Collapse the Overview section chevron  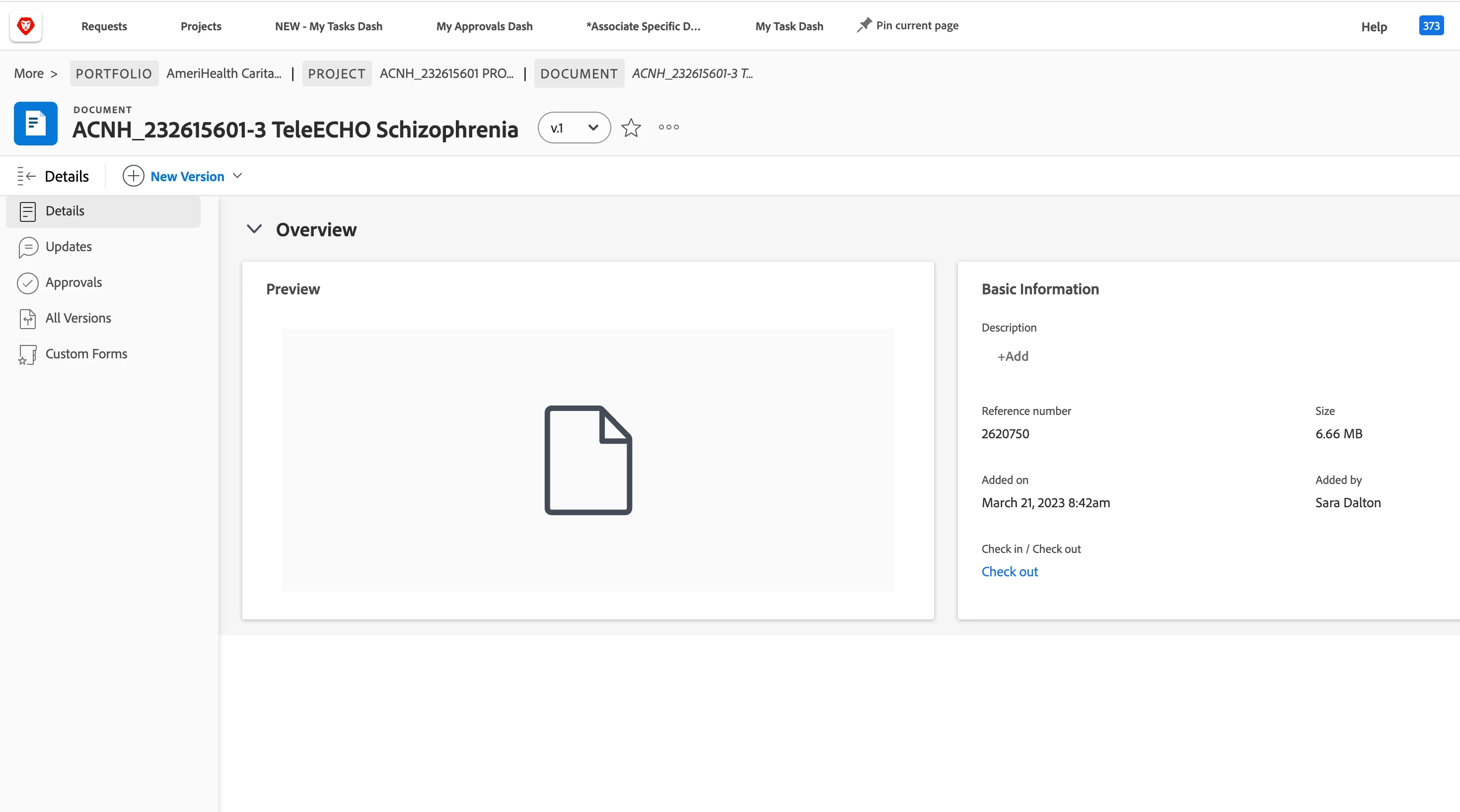254,229
